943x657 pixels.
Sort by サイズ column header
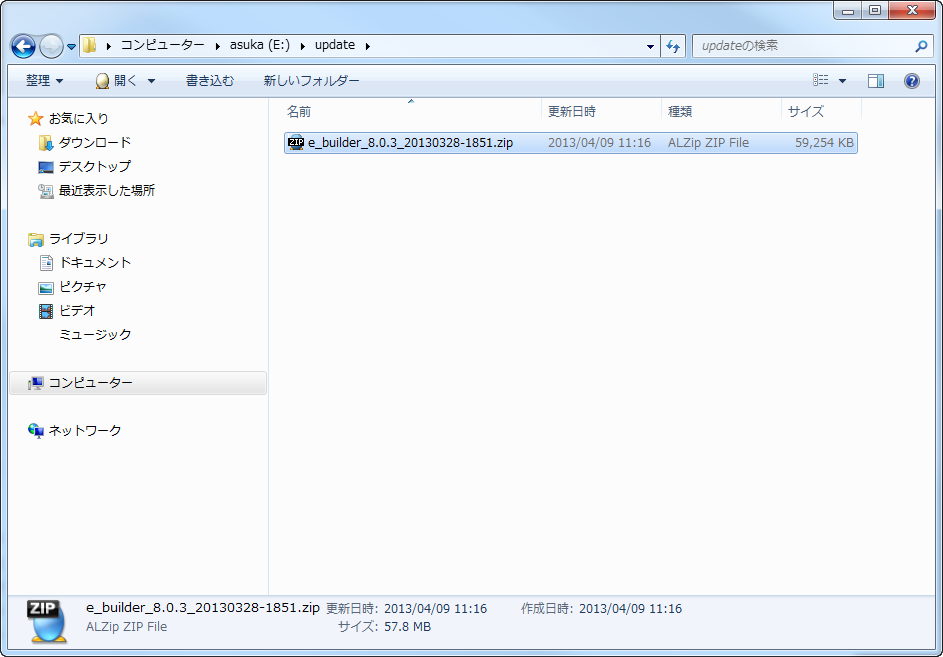822,111
